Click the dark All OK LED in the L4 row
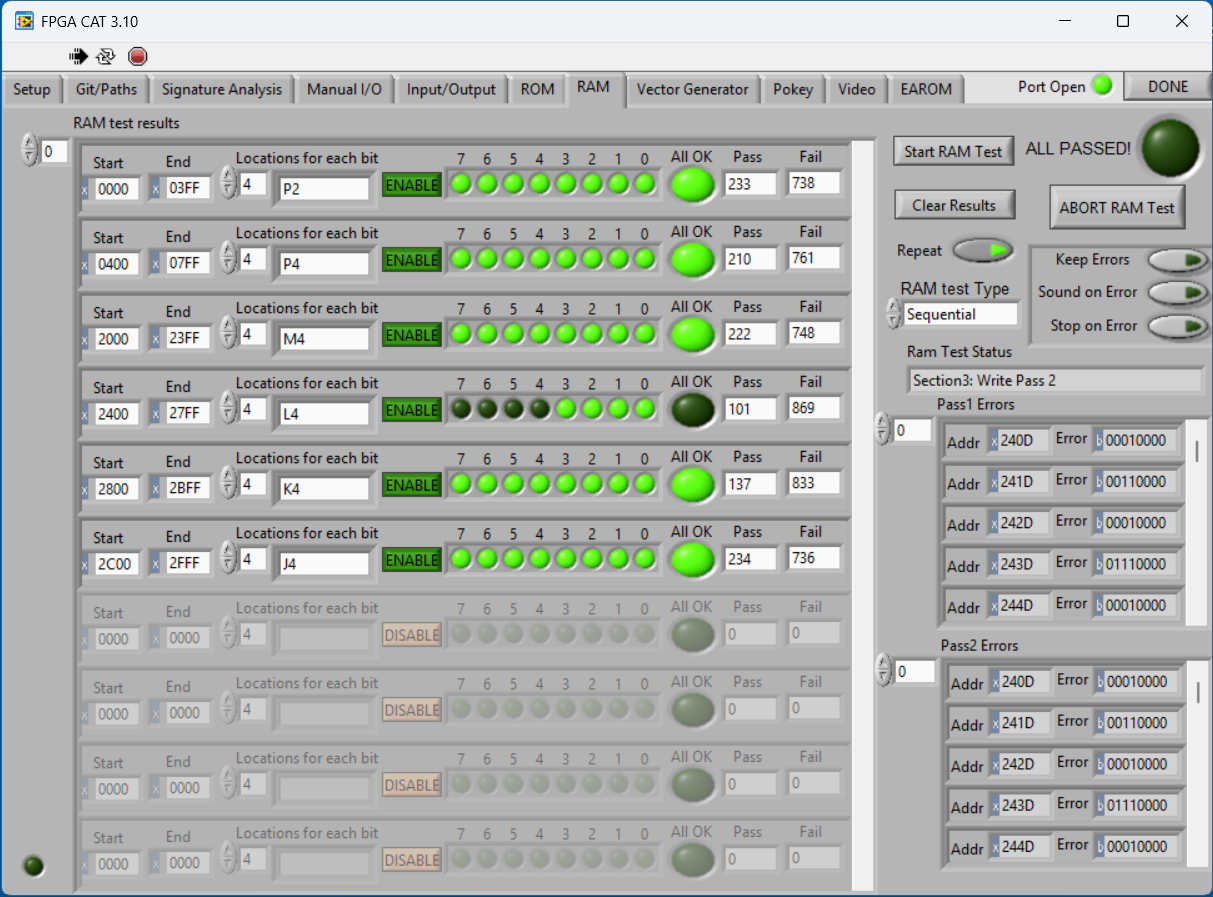 (x=692, y=409)
